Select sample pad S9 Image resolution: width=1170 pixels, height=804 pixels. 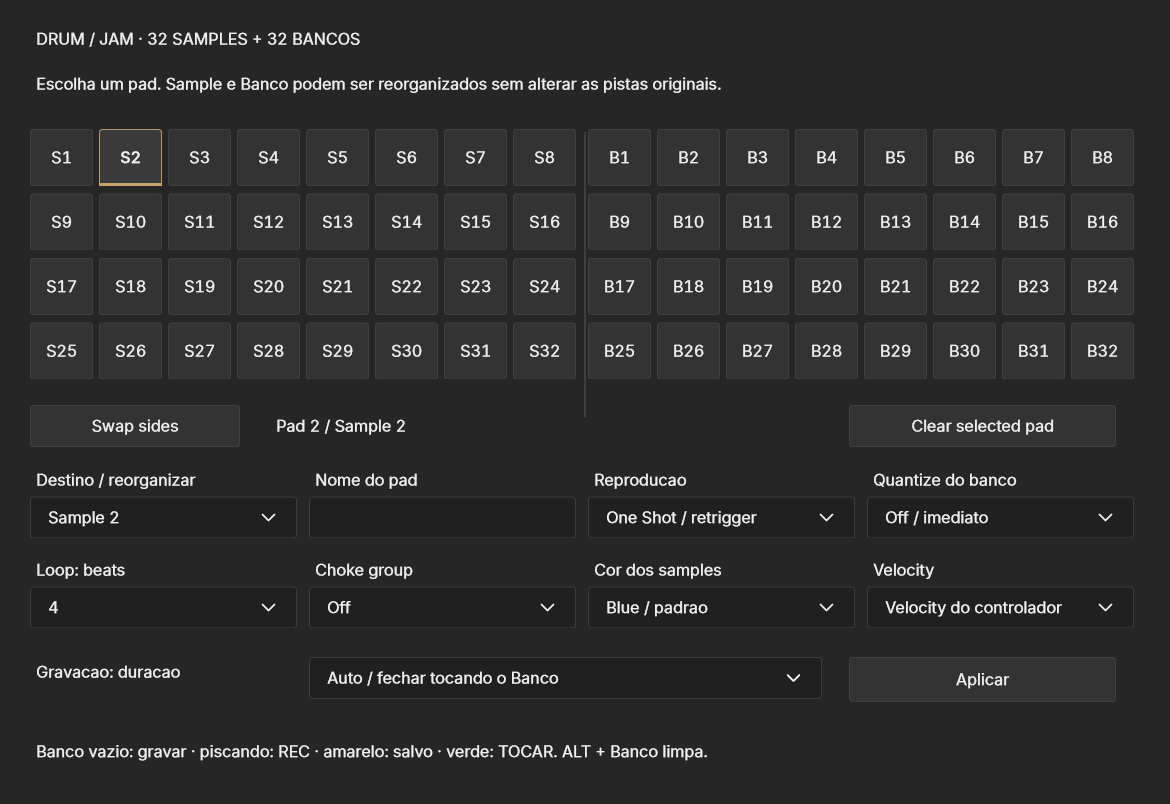(x=61, y=222)
